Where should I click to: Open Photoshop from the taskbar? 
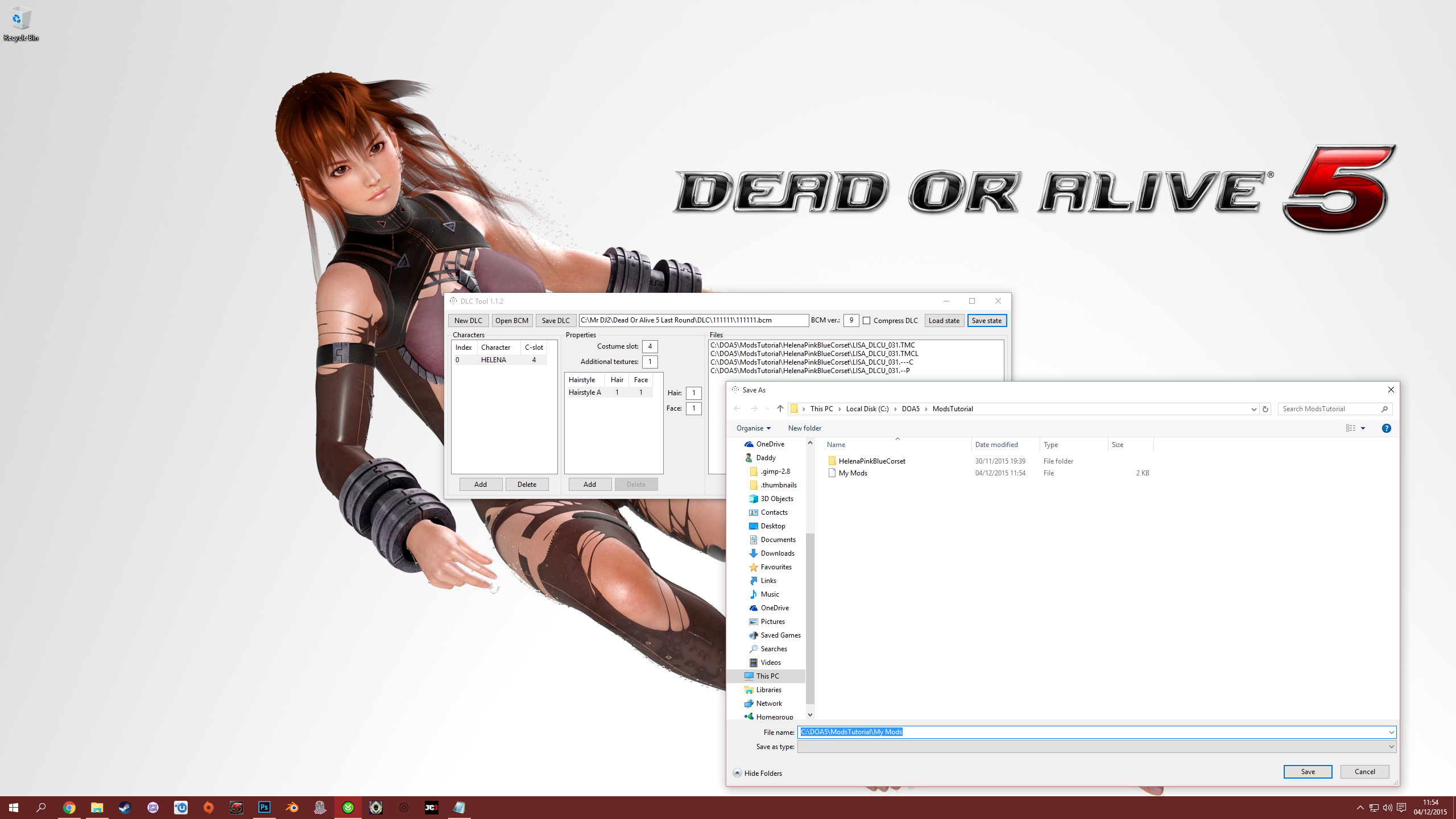tap(264, 807)
